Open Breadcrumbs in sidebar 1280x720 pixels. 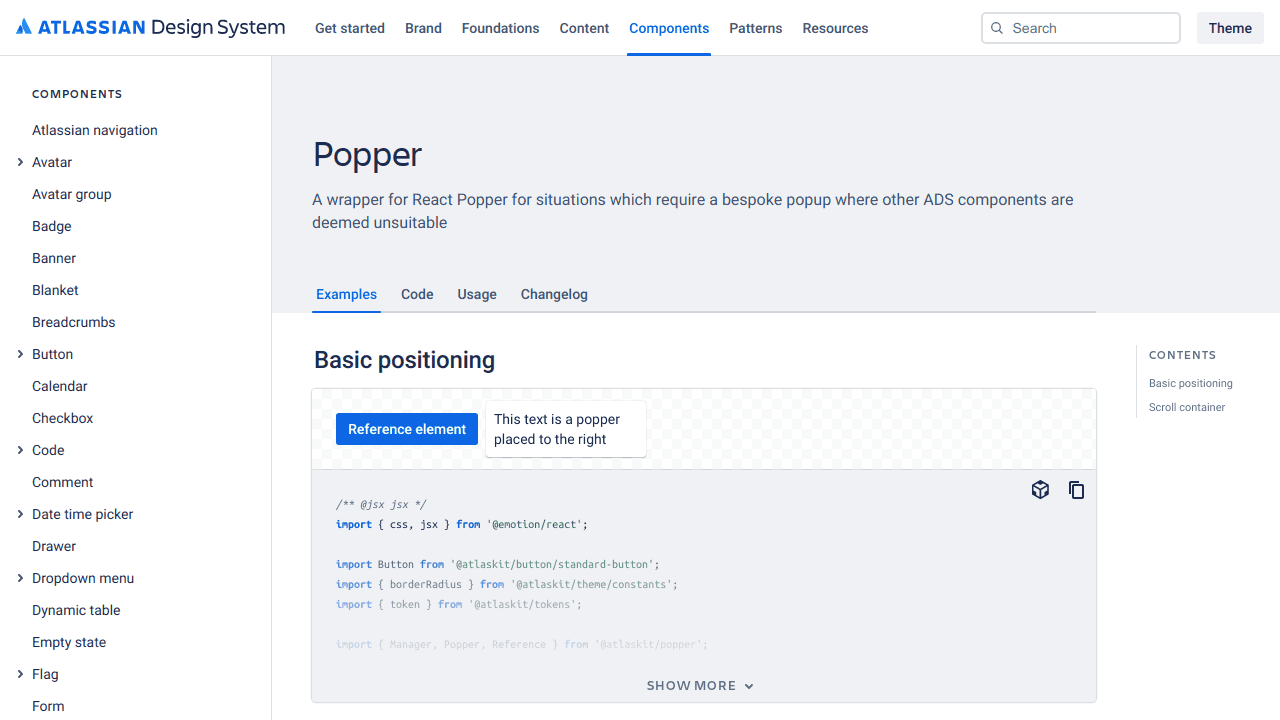(x=74, y=322)
